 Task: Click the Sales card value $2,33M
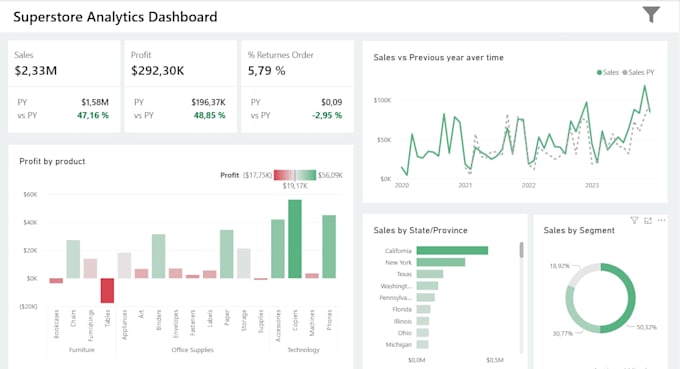[36, 71]
